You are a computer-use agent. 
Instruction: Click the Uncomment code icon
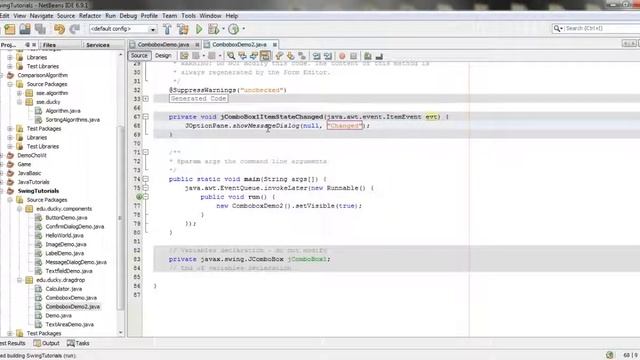coord(379,56)
